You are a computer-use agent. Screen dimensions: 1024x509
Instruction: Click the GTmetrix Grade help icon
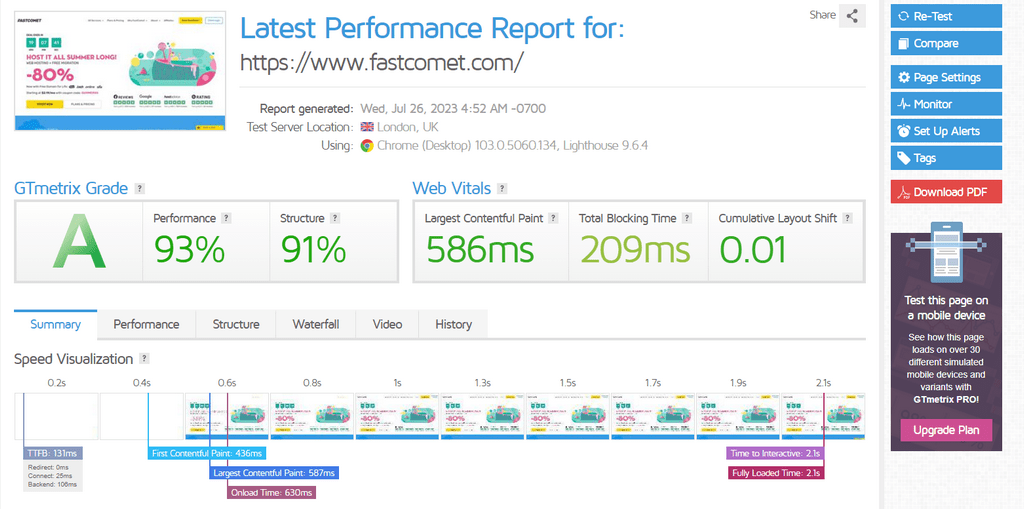coord(139,188)
